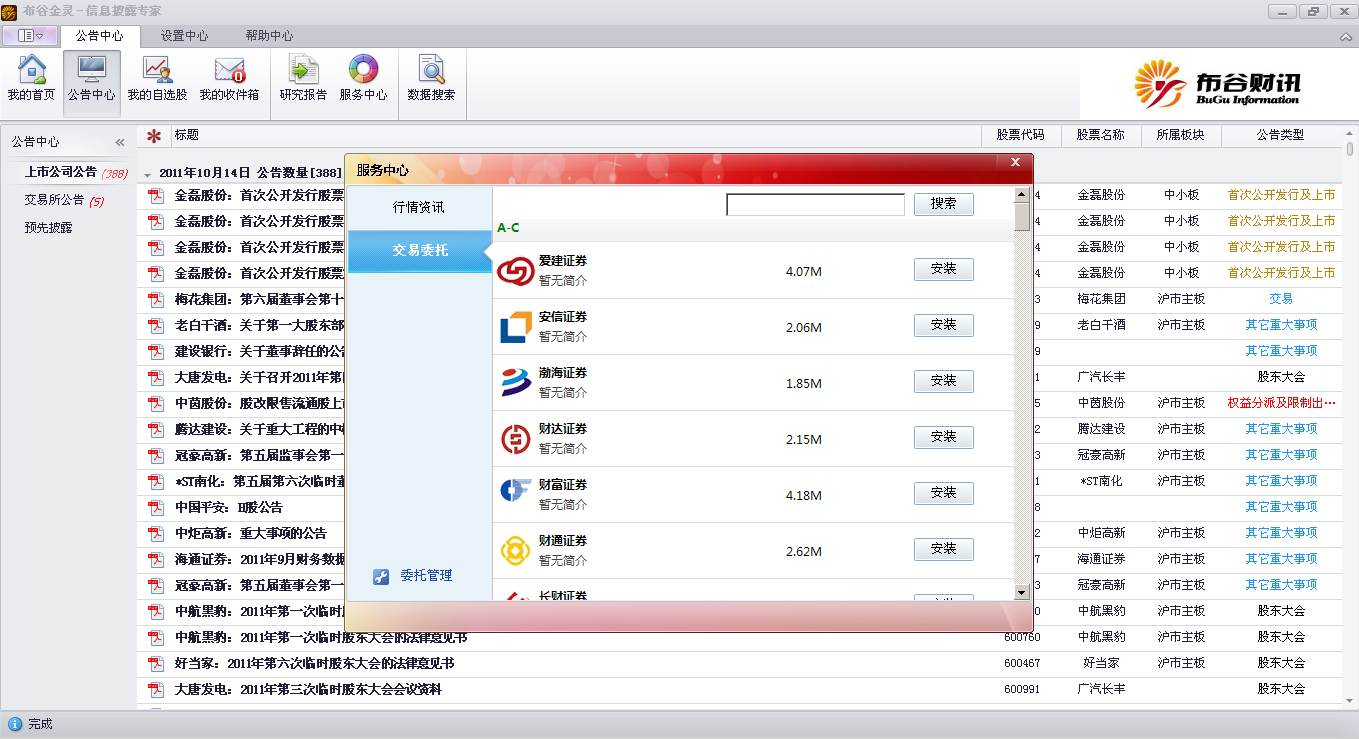Image resolution: width=1359 pixels, height=739 pixels.
Task: Open 中航黑豹 股东大会的法律意见书 row
Action: pos(740,637)
